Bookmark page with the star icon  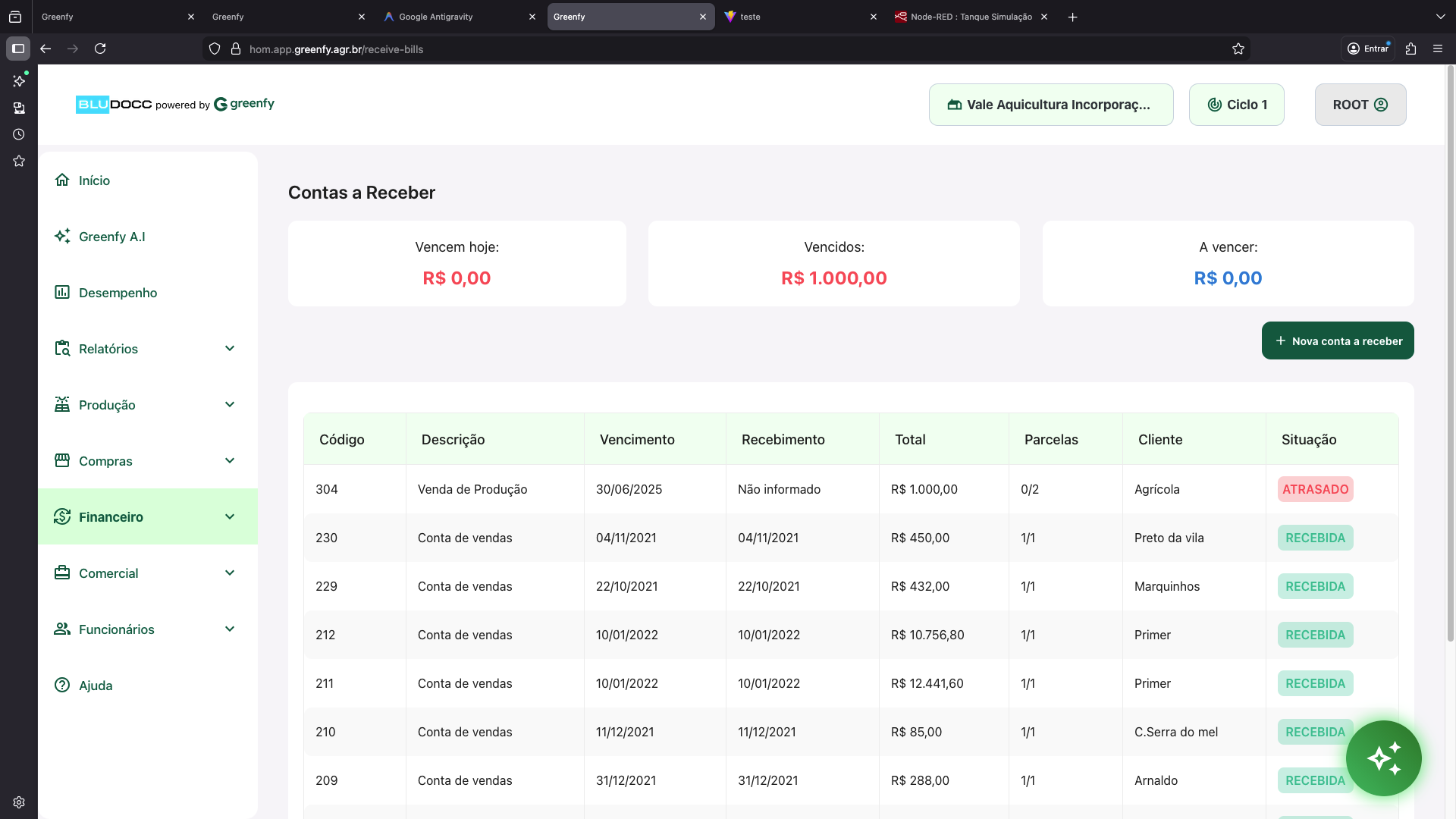pyautogui.click(x=1238, y=49)
